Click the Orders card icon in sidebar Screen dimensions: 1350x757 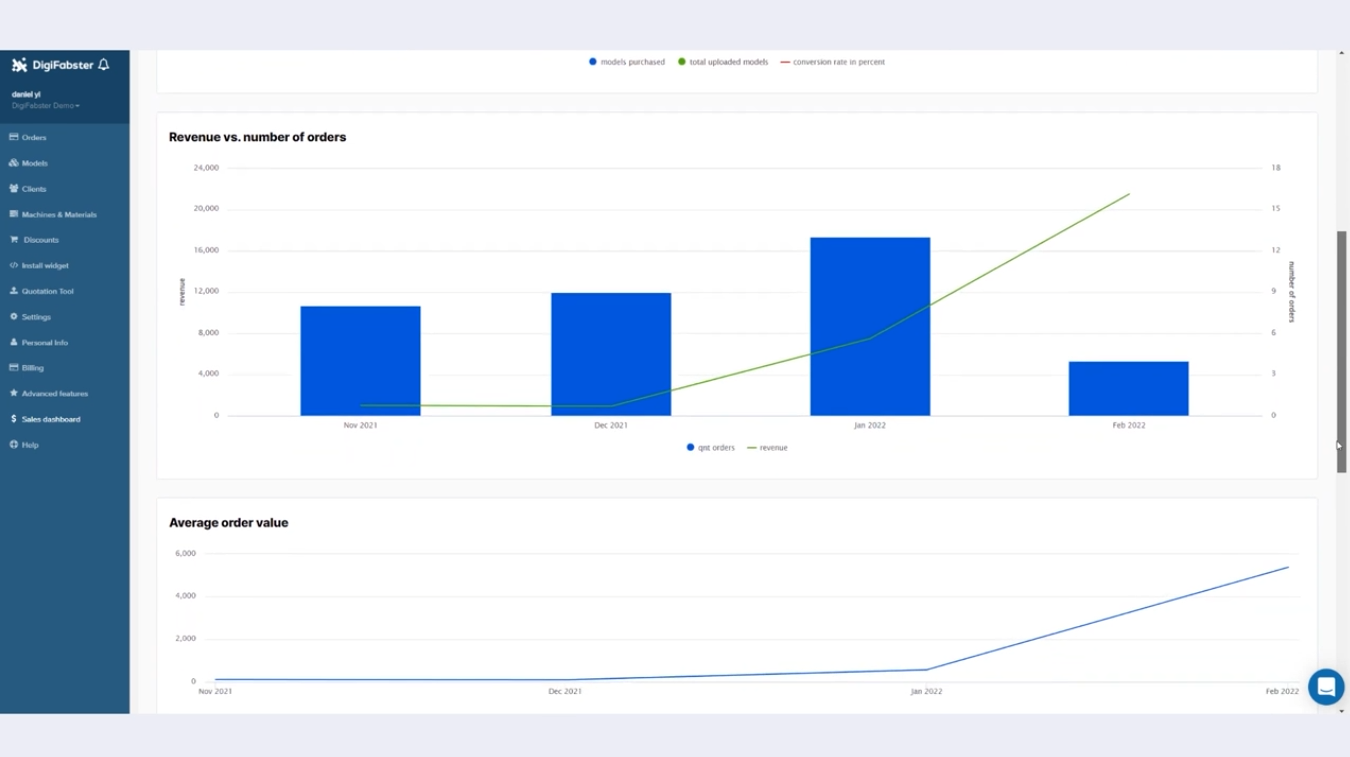(x=14, y=137)
